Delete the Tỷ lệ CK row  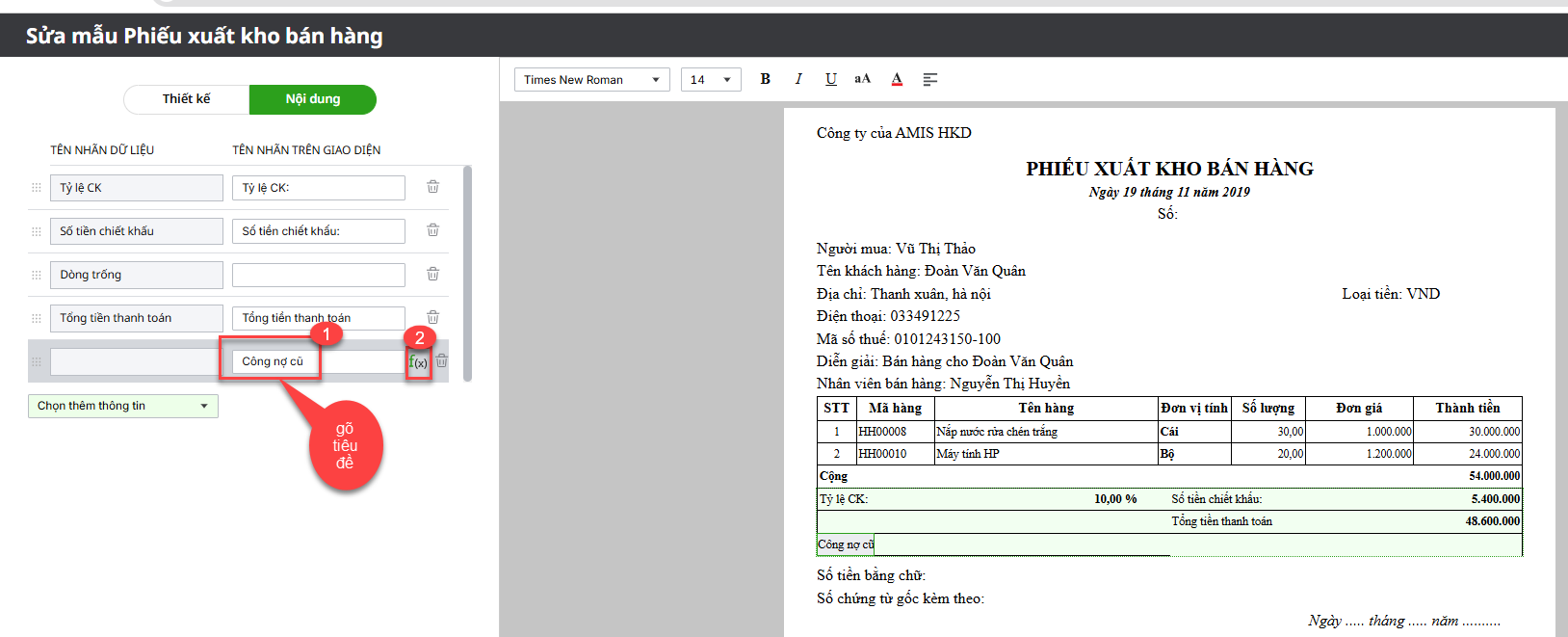click(433, 187)
